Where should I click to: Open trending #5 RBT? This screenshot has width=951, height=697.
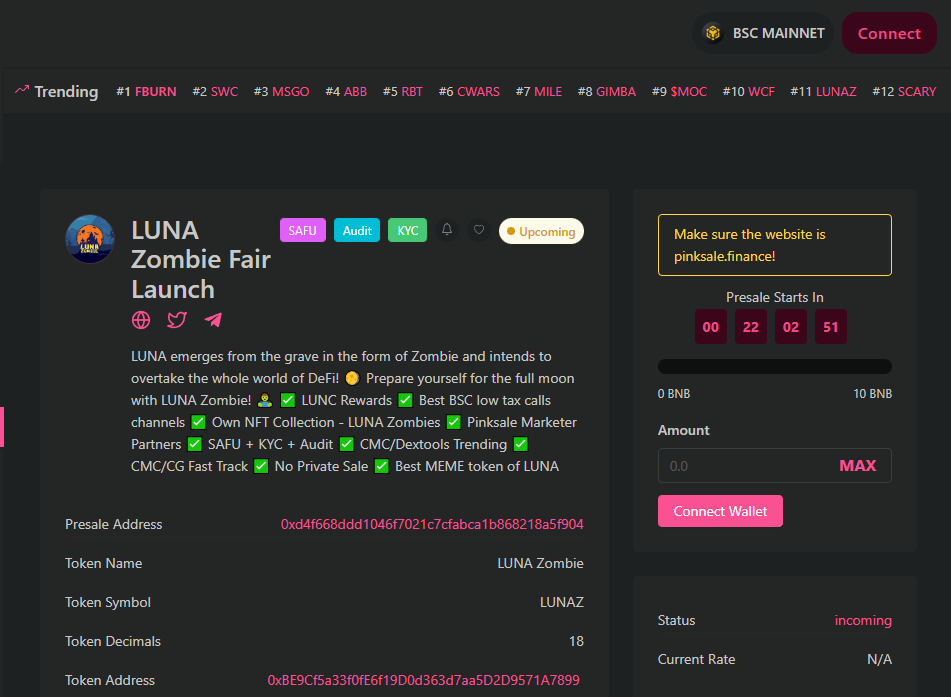coord(403,92)
